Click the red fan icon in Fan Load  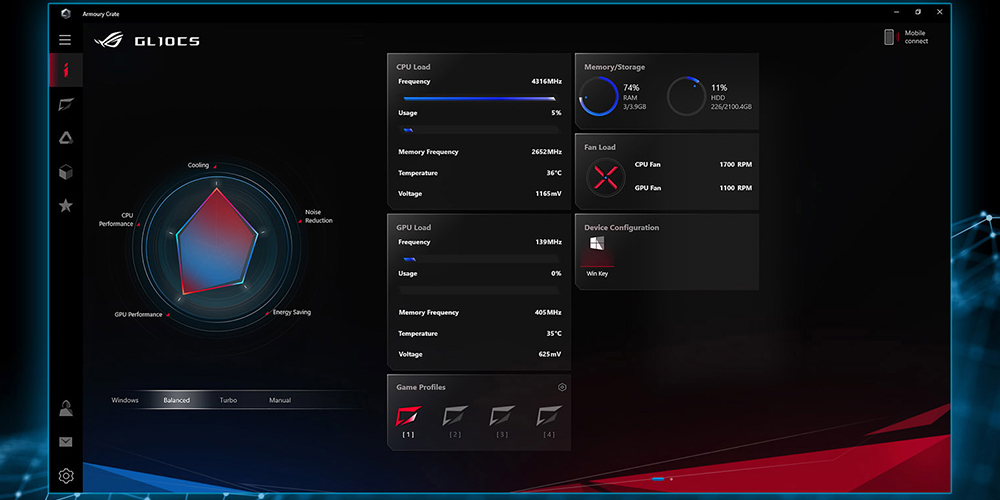point(605,177)
